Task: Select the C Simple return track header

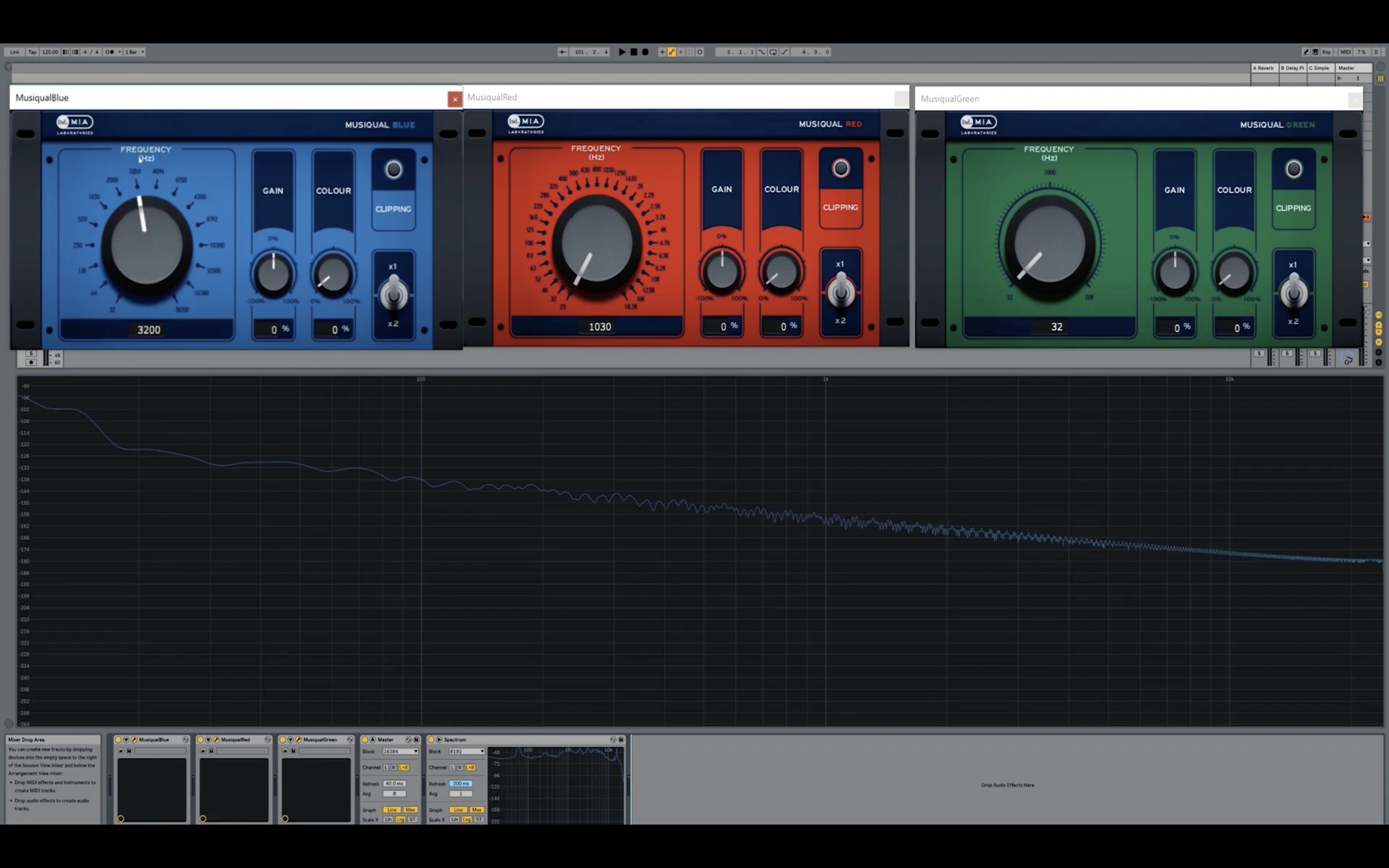Action: click(x=1321, y=68)
